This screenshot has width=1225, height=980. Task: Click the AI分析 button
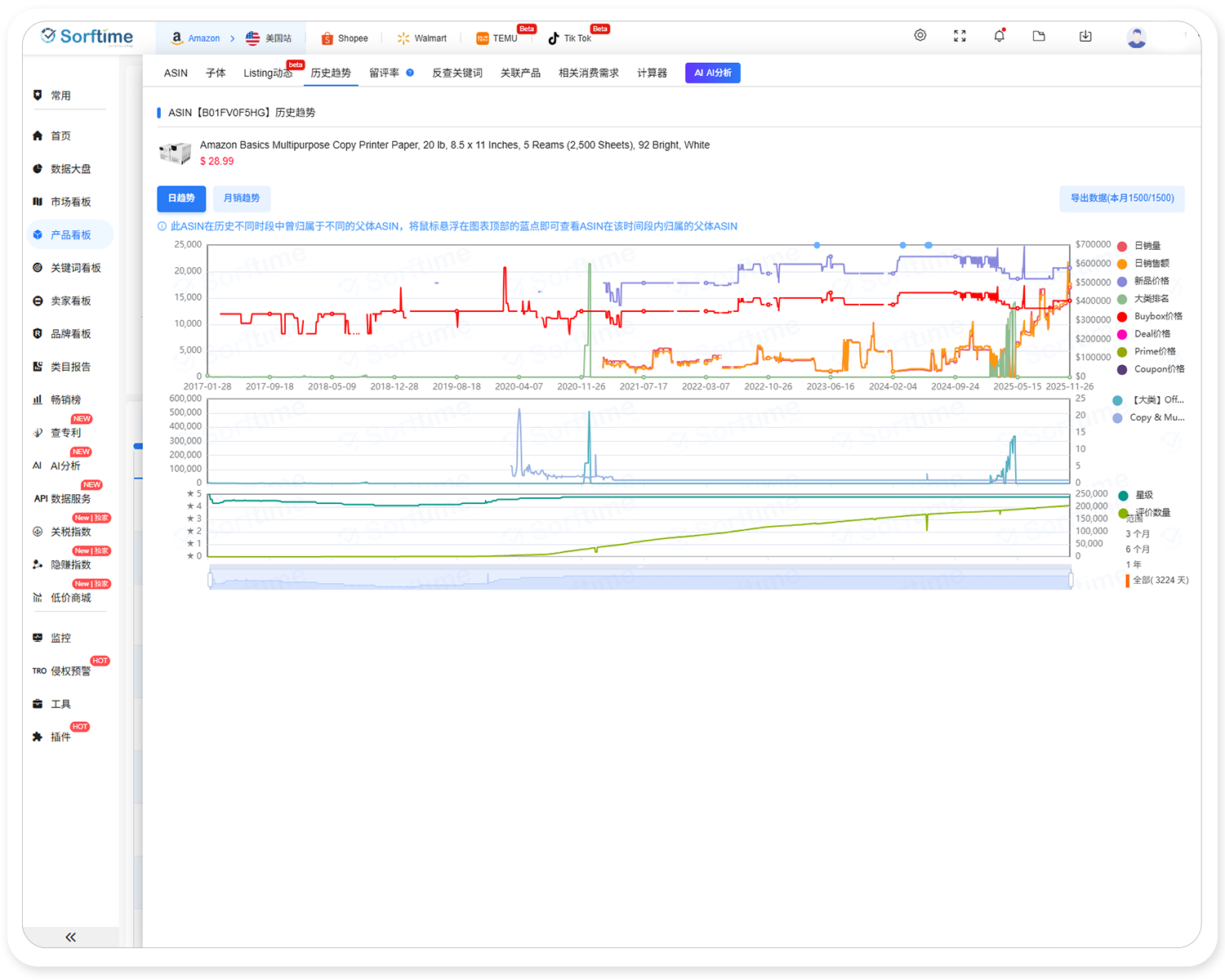pyautogui.click(x=712, y=73)
